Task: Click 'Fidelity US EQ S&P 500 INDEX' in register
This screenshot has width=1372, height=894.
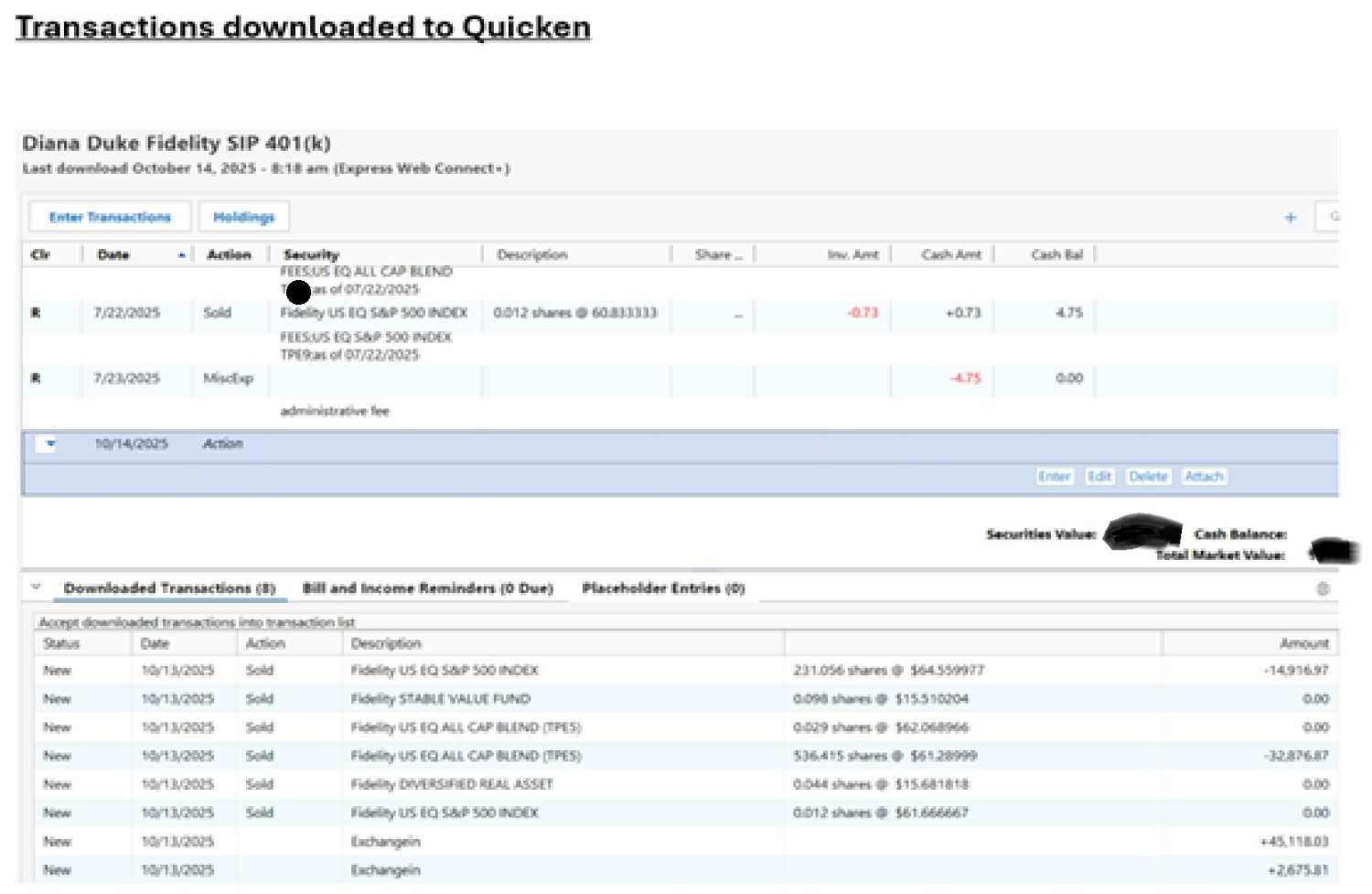Action: coord(373,313)
